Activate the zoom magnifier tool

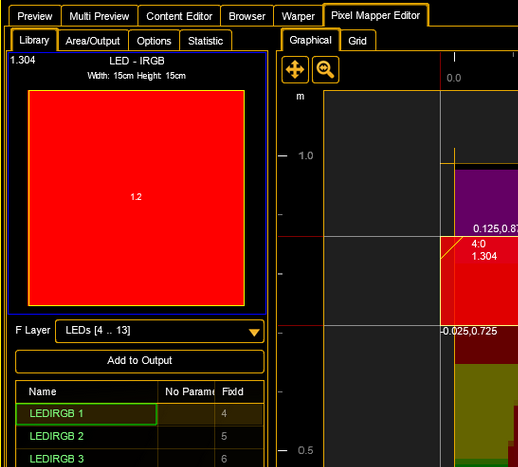[325, 70]
